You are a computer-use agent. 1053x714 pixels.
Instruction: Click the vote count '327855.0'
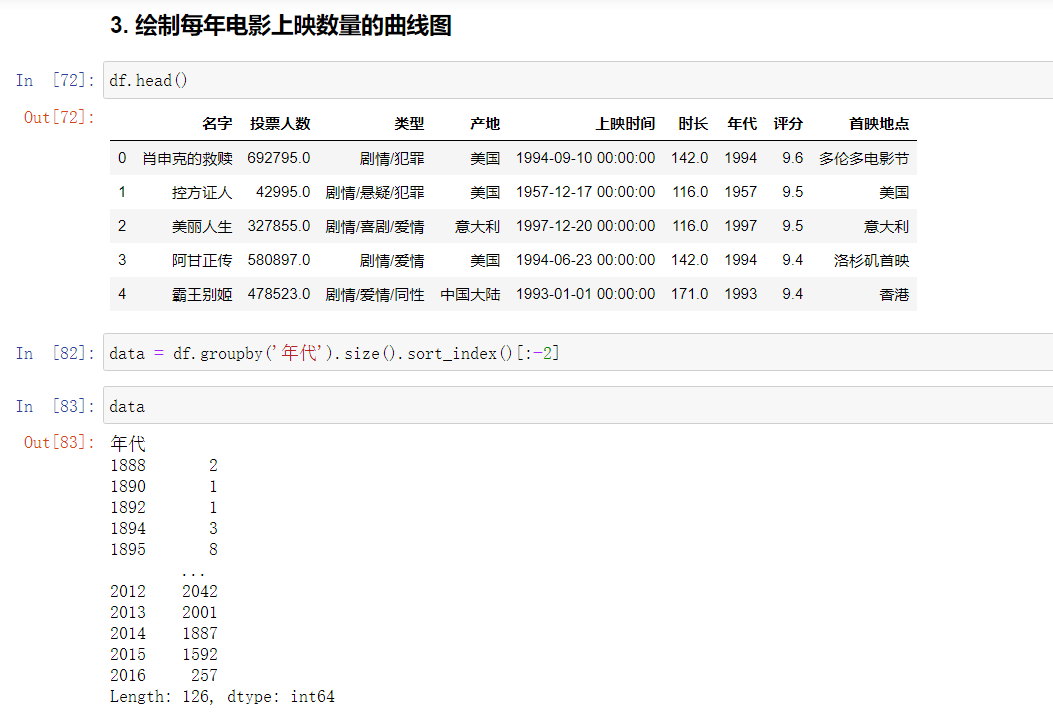(279, 226)
